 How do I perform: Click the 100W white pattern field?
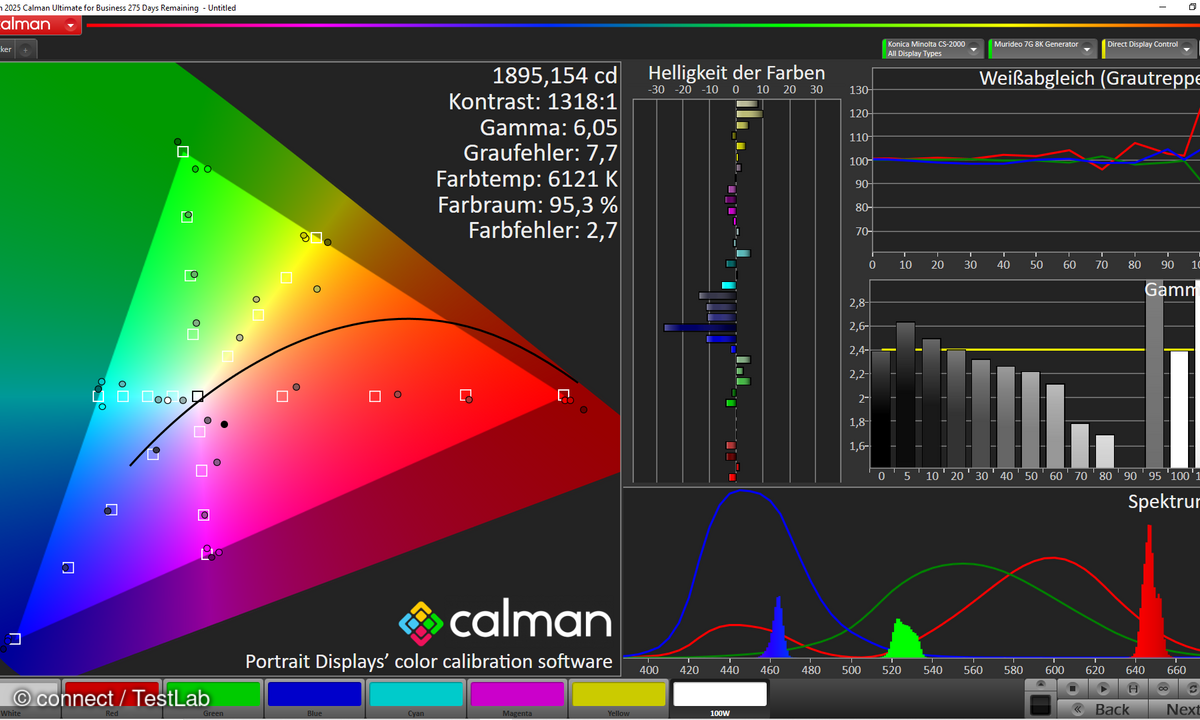click(720, 694)
